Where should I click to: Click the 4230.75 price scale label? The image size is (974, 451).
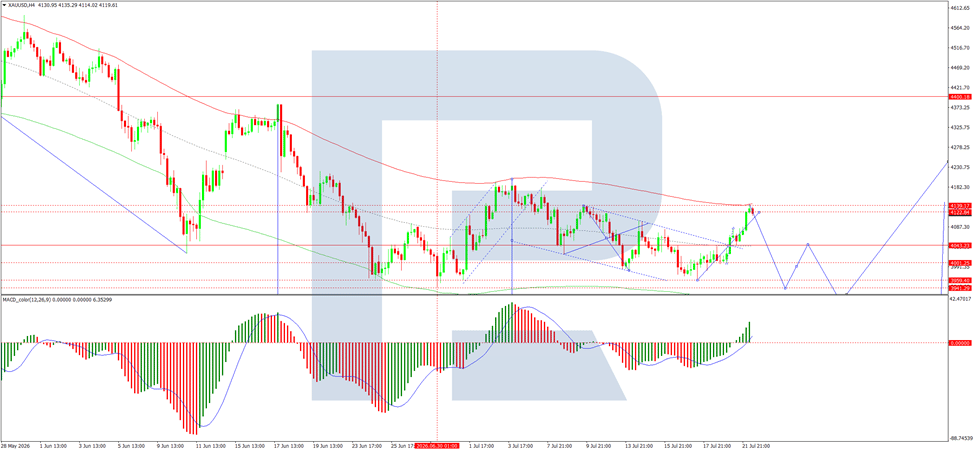[960, 167]
